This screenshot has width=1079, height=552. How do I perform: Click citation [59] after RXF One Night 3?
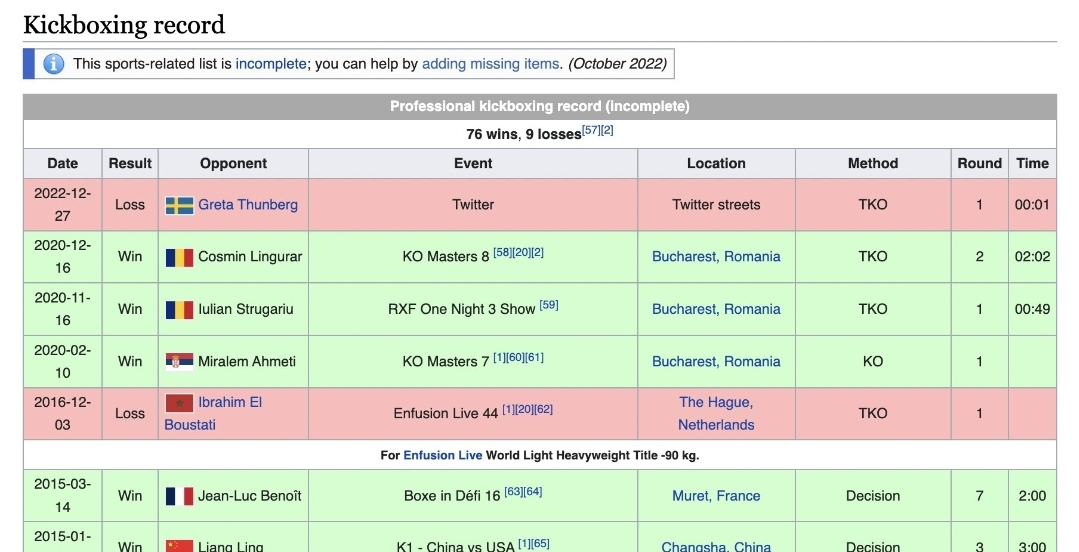click(549, 305)
